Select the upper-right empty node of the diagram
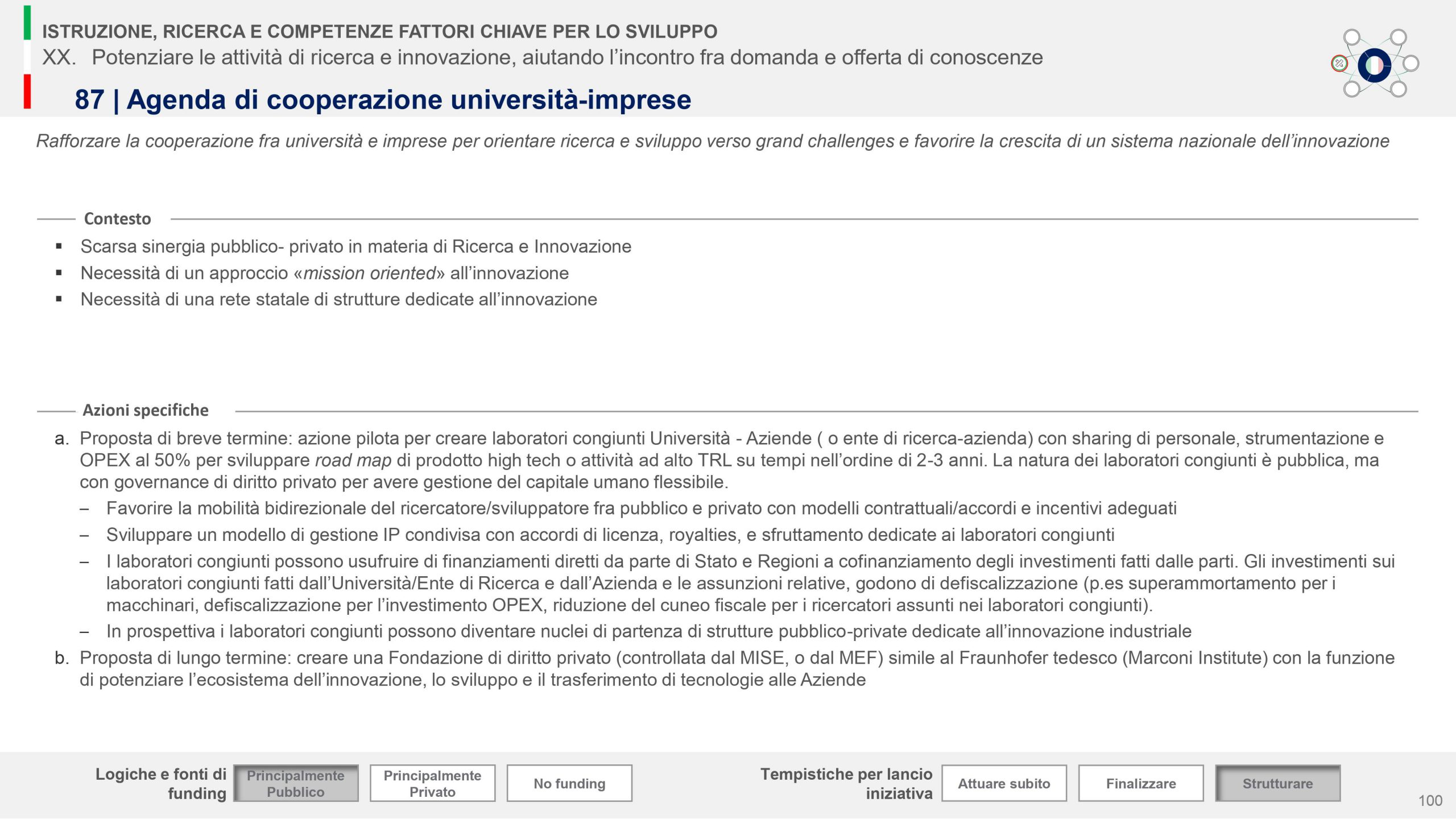The height and width of the screenshot is (819, 1456). (1398, 38)
